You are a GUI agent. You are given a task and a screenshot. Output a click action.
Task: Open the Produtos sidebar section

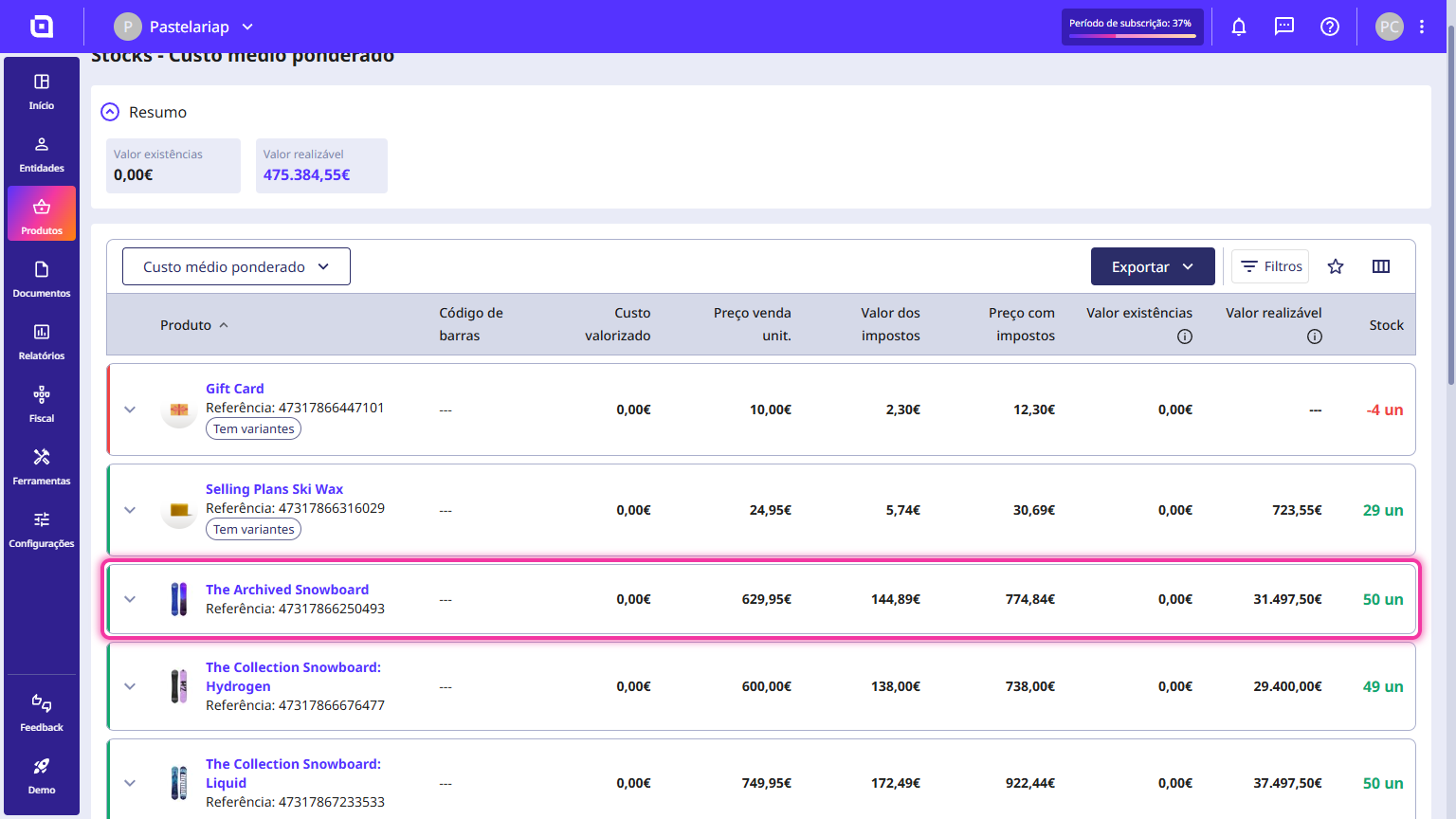point(42,214)
